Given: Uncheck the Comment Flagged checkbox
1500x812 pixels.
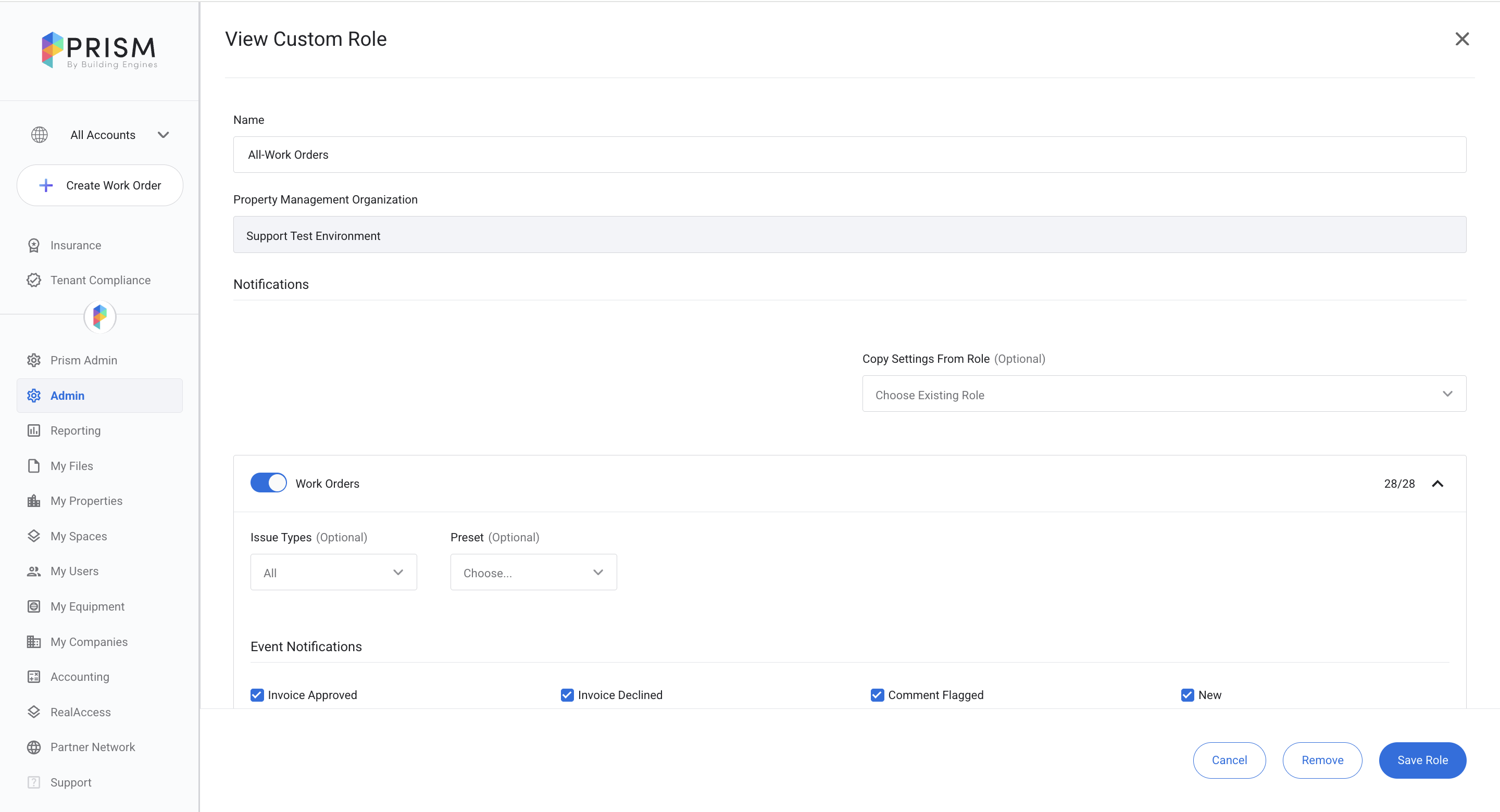Looking at the screenshot, I should [877, 695].
